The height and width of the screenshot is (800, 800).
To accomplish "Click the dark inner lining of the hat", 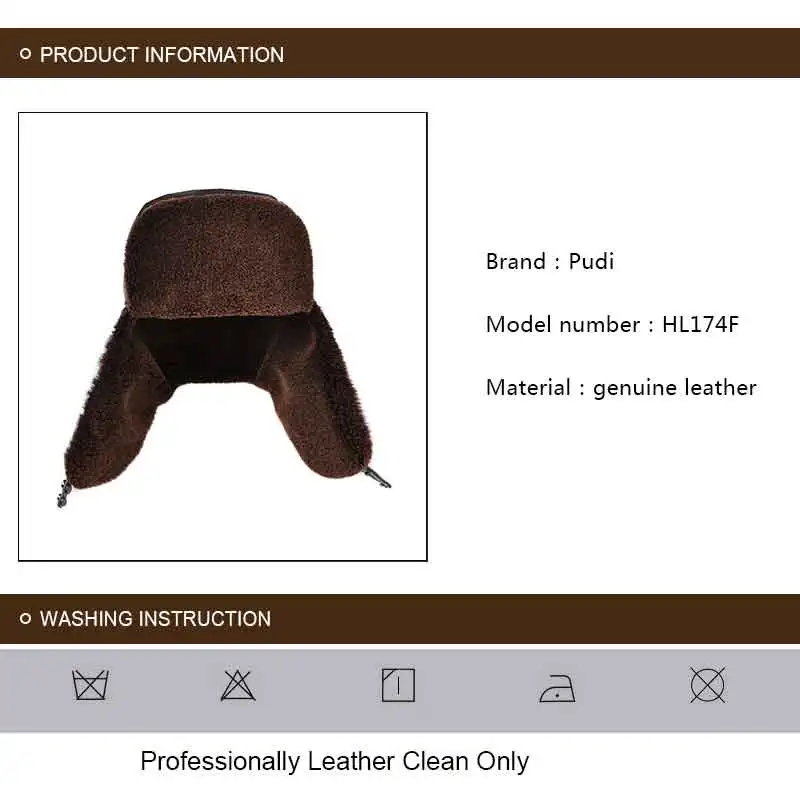I will [x=202, y=349].
